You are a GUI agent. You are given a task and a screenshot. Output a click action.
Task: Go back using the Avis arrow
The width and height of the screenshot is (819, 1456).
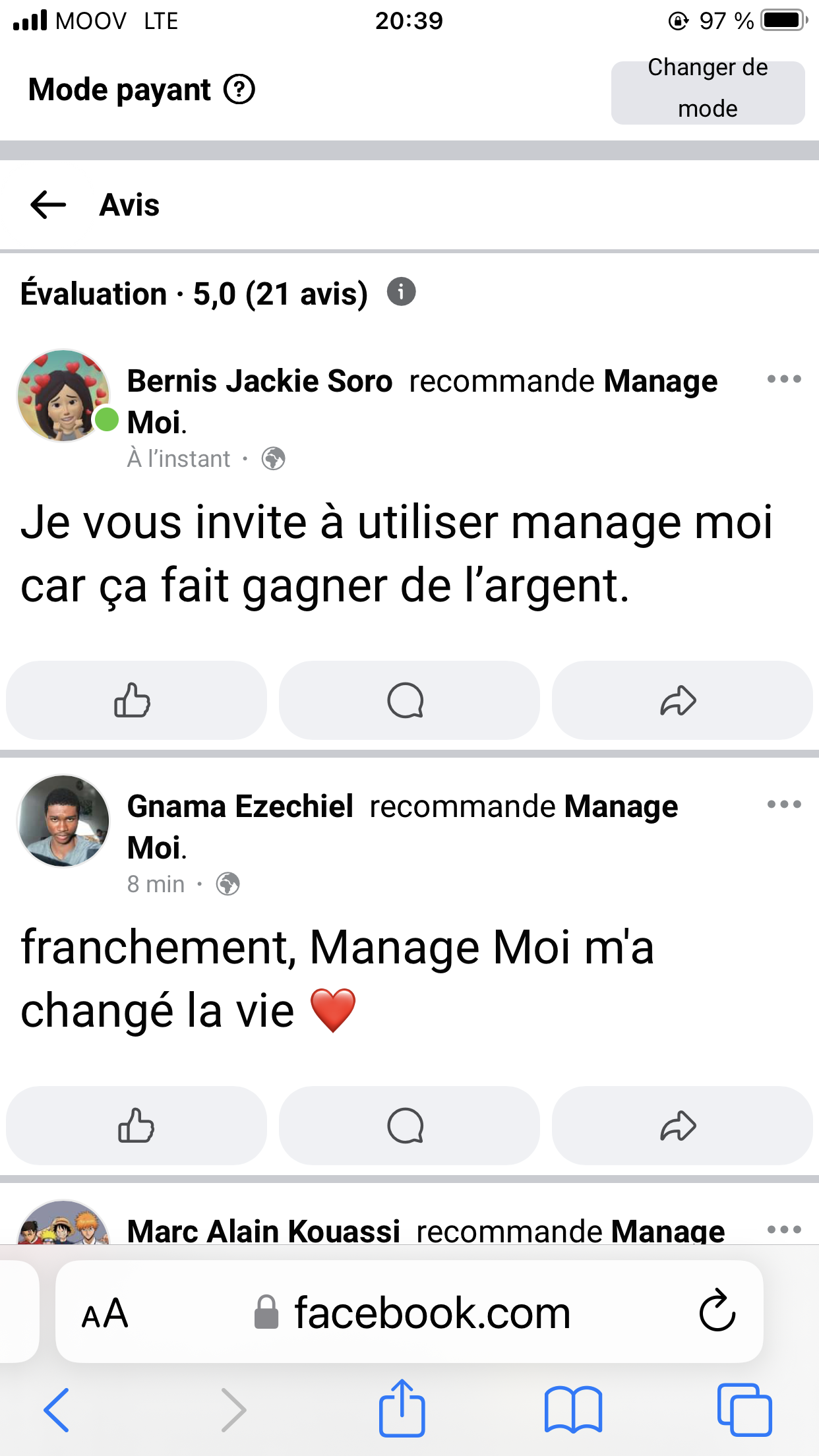(x=48, y=204)
